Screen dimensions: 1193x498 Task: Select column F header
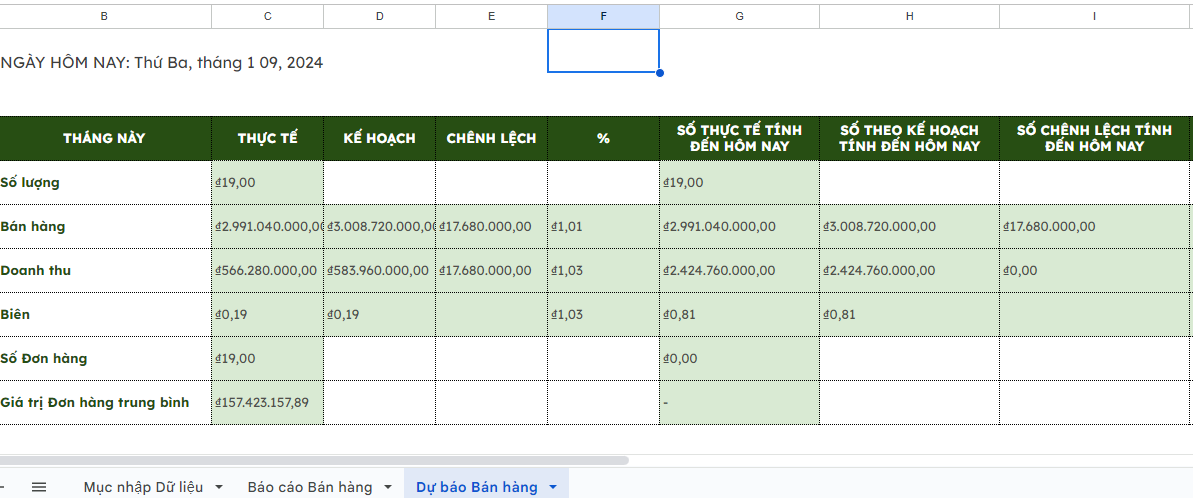tap(603, 16)
